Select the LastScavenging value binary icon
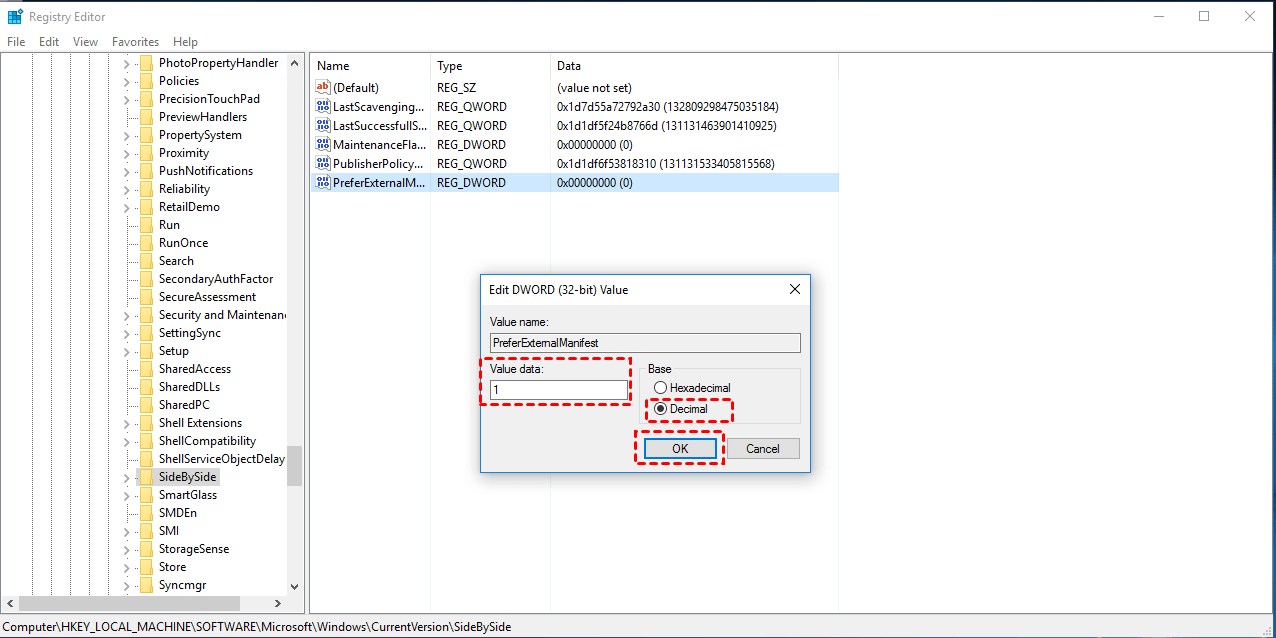 [322, 107]
